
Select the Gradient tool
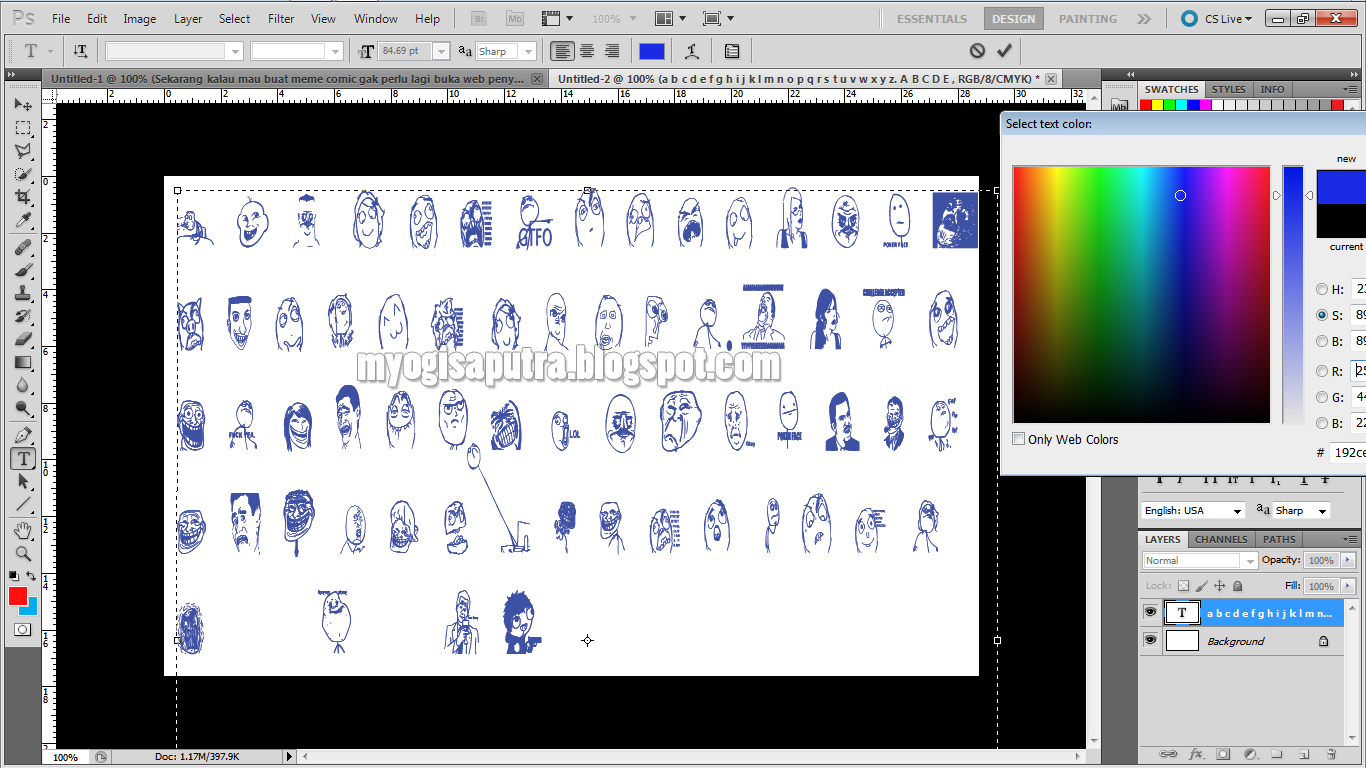22,362
